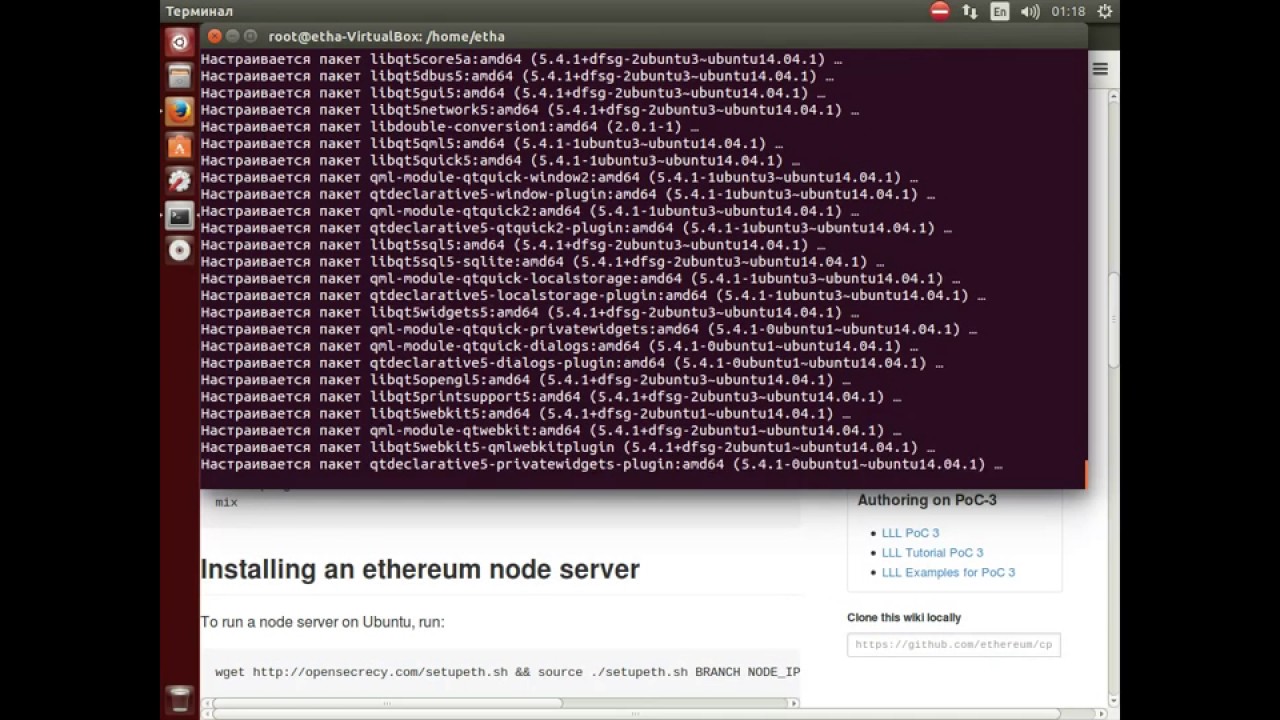Click the 'Installing an ethereum node server' heading
The image size is (1280, 720).
click(420, 569)
